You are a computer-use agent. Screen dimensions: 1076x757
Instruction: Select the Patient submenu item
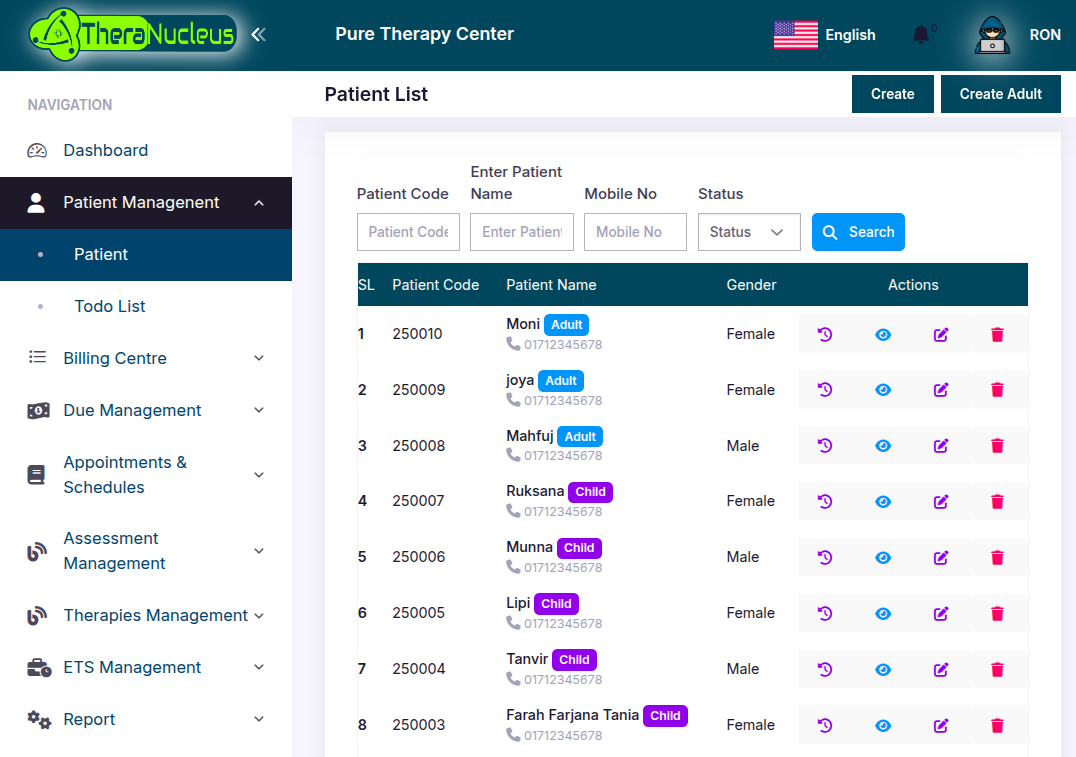145,255
